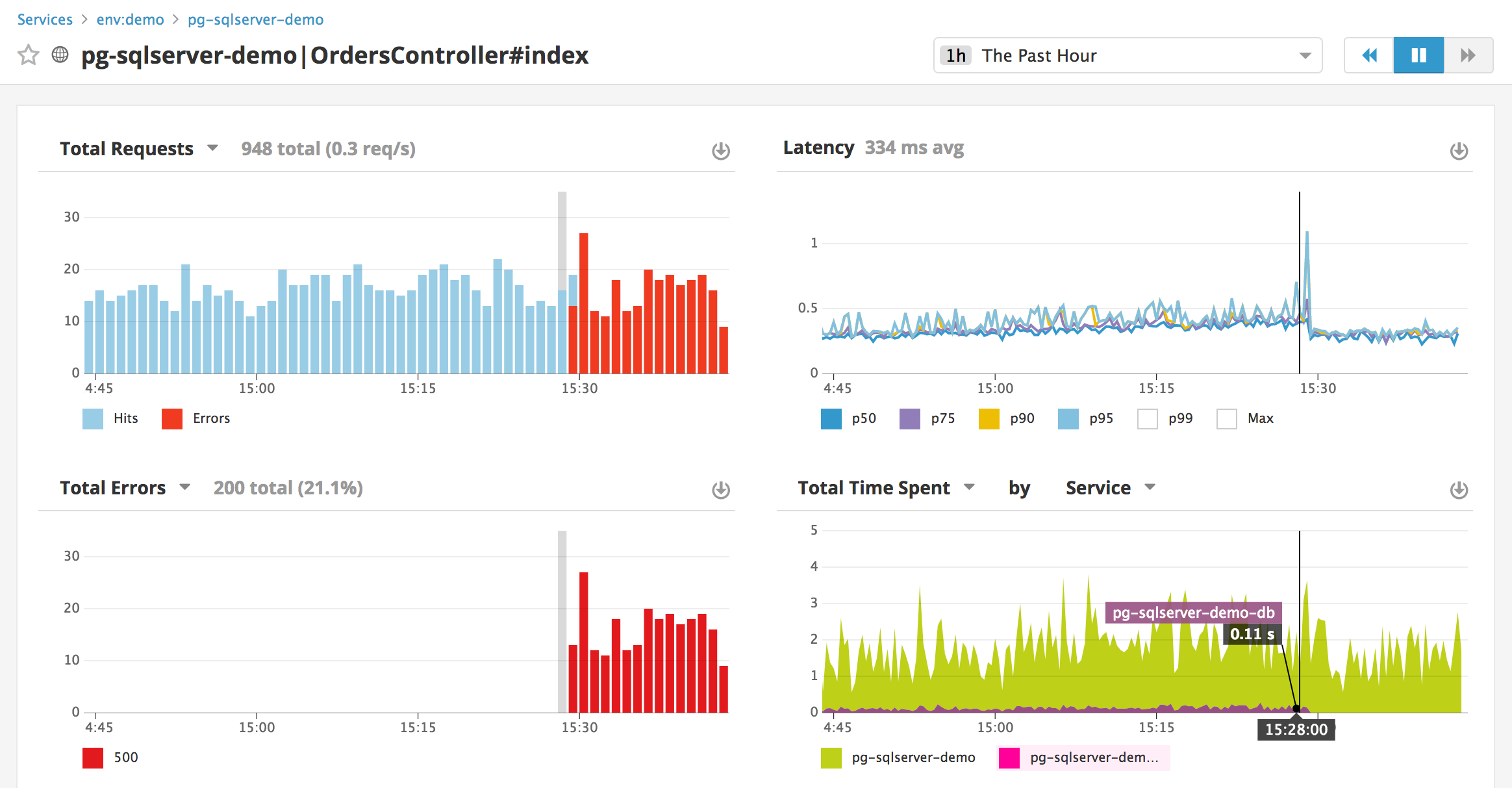Open the Service grouping dropdown
The width and height of the screenshot is (1512, 788).
pyautogui.click(x=1150, y=487)
